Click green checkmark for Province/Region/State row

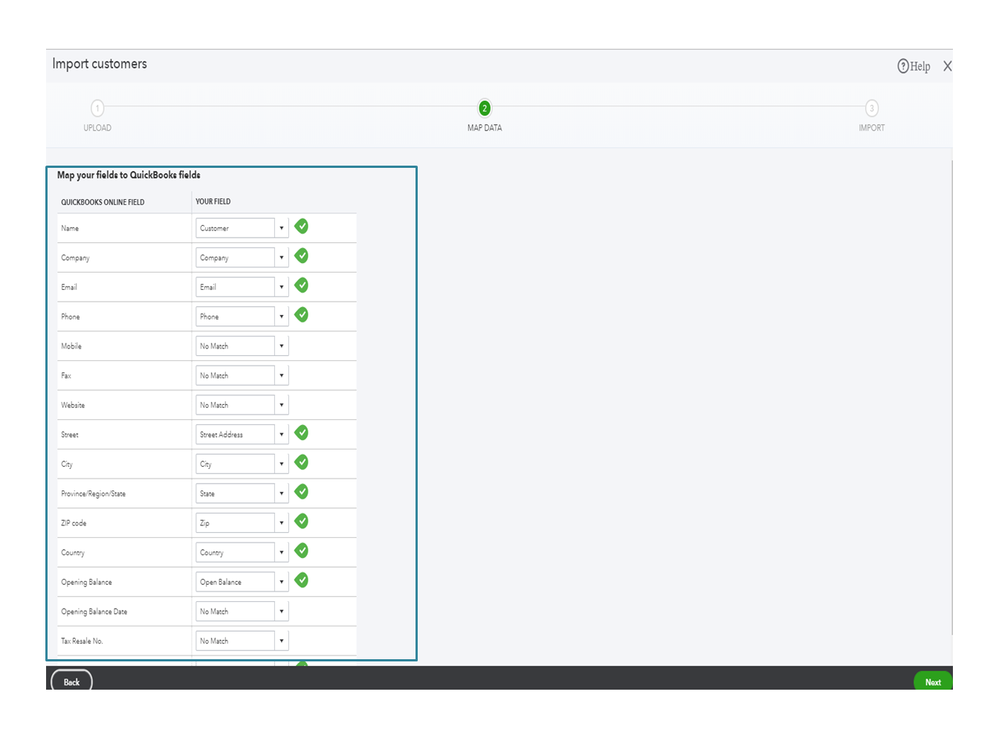point(301,492)
